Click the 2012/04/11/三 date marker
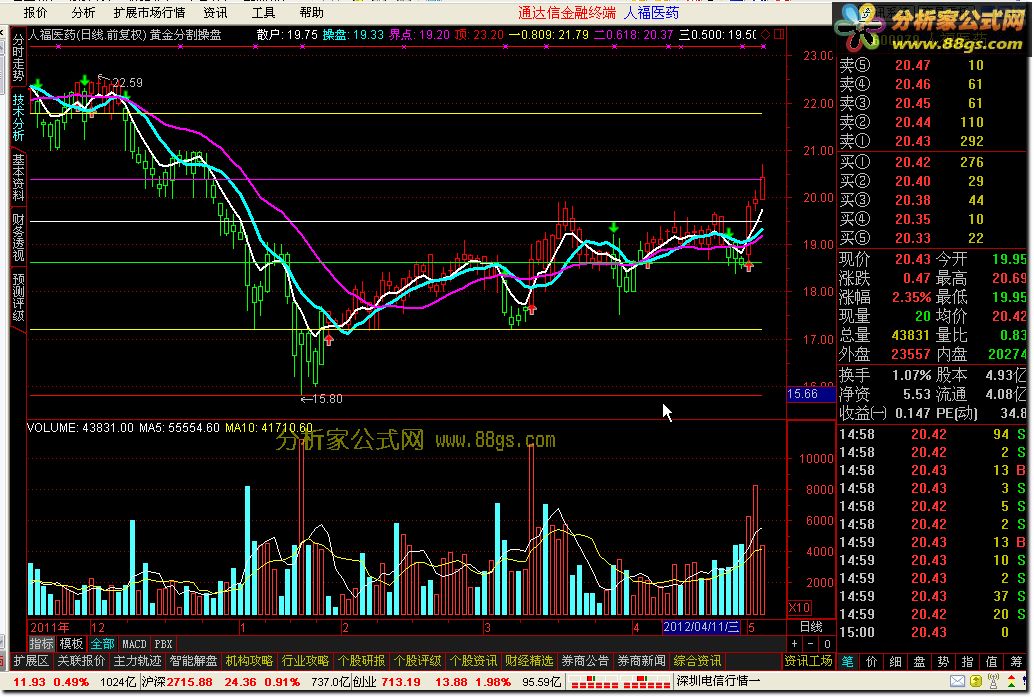This screenshot has height=697, width=1034. (x=700, y=626)
